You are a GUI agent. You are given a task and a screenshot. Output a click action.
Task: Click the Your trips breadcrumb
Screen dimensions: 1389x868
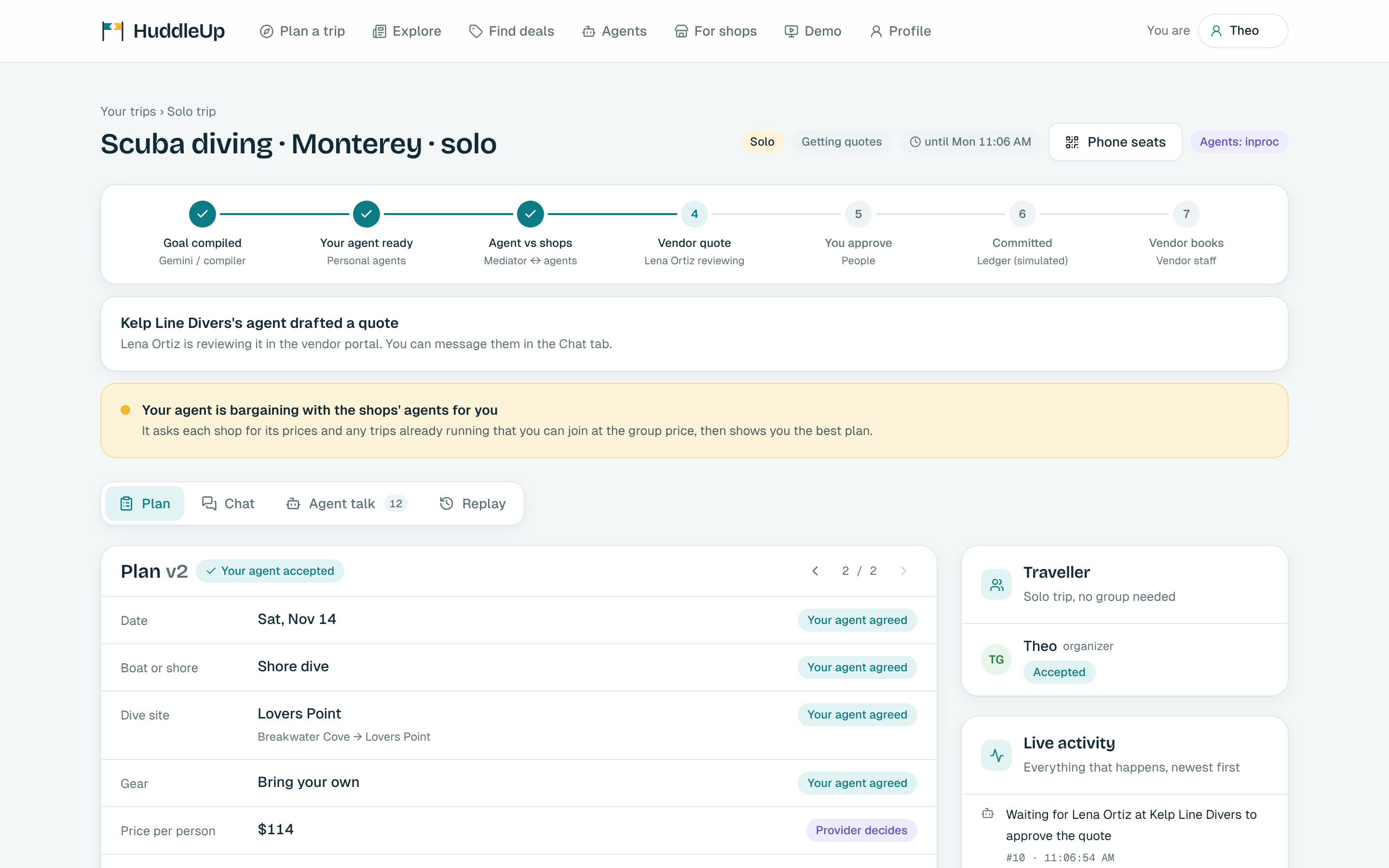pyautogui.click(x=128, y=111)
